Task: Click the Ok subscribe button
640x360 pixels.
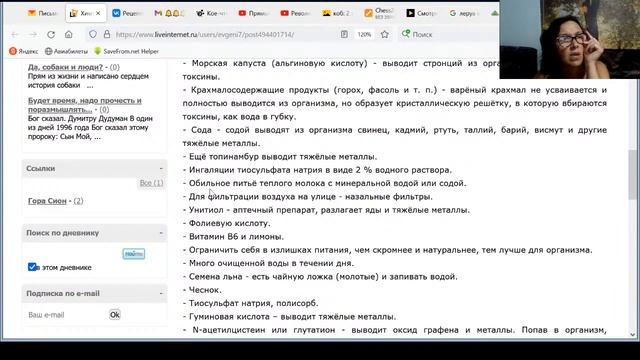Action: click(115, 315)
